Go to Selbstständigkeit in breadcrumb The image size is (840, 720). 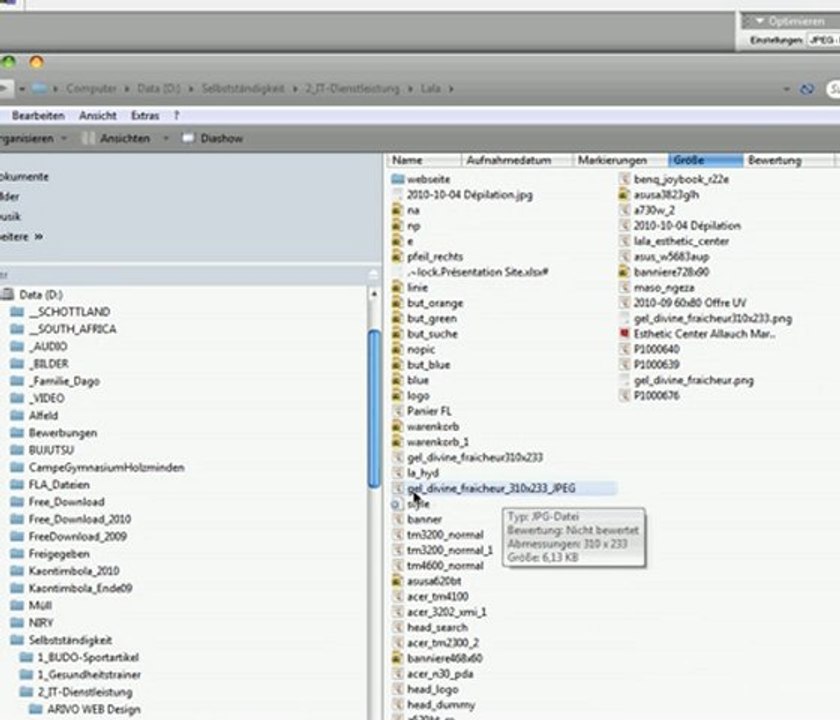pyautogui.click(x=243, y=89)
